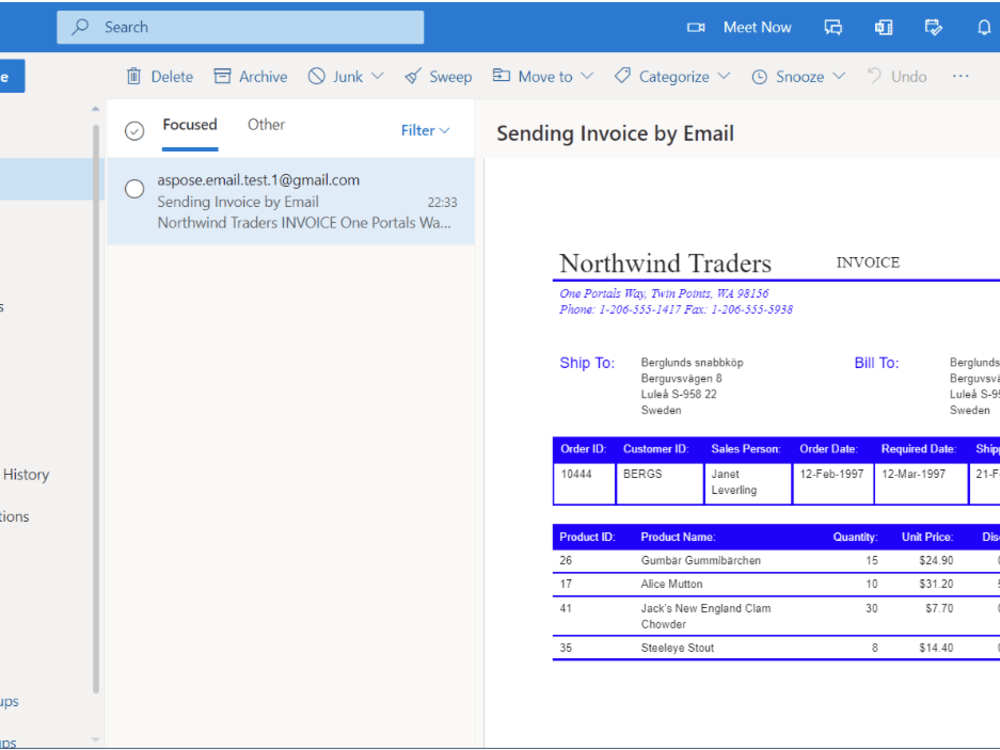The image size is (1000, 750).
Task: Click unit price $24.90
Action: coord(936,561)
